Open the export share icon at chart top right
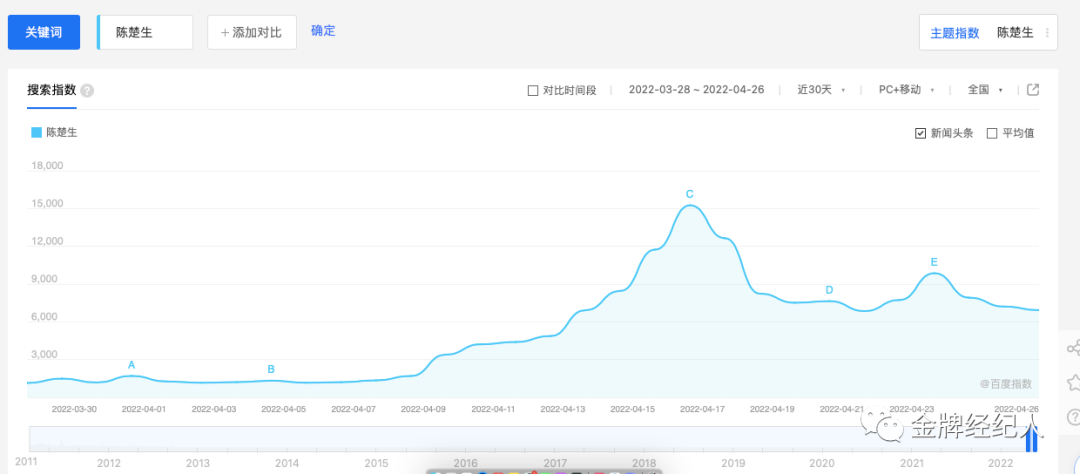Viewport: 1080px width, 474px height. pyautogui.click(x=1032, y=90)
